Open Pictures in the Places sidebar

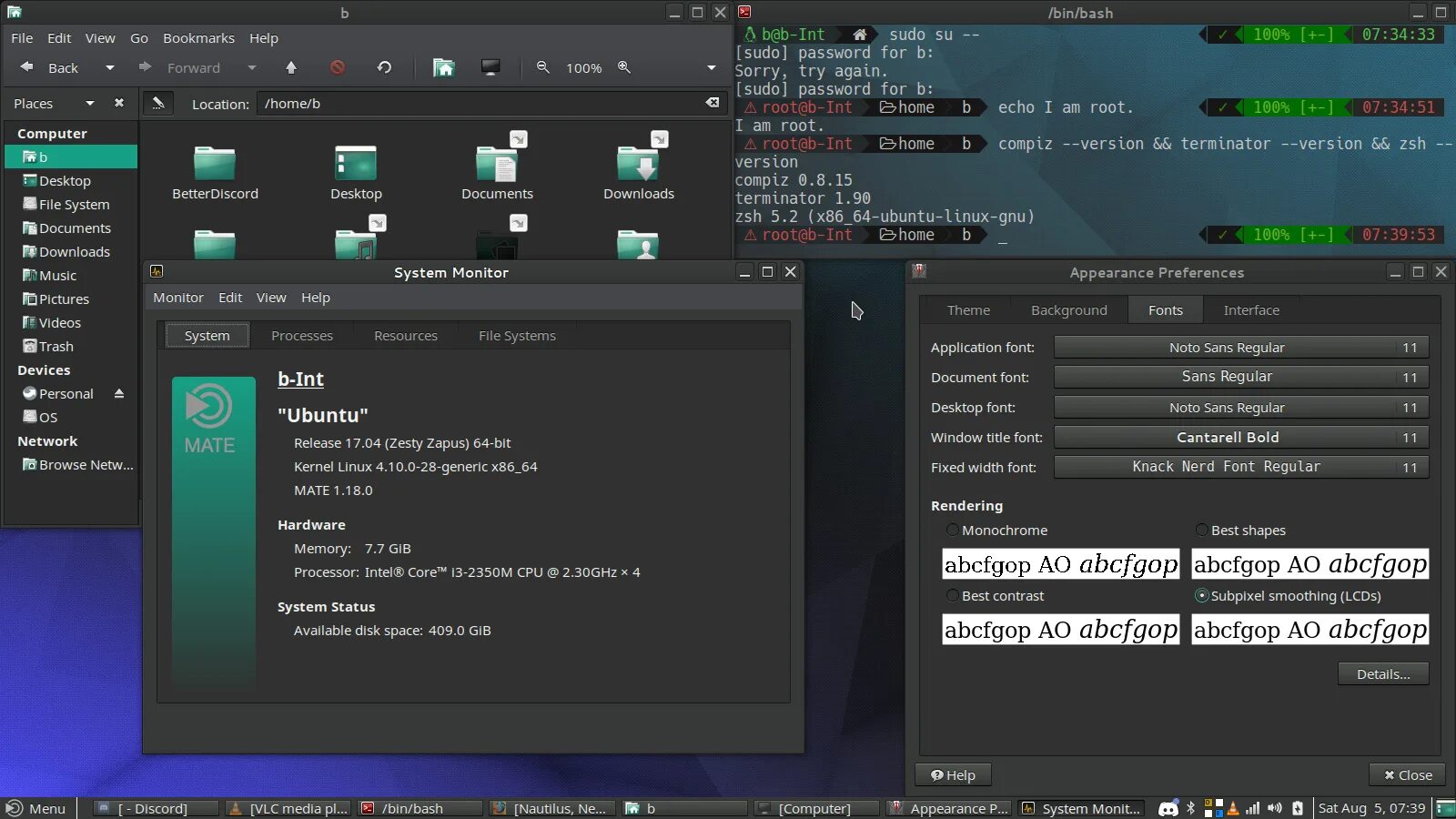click(x=71, y=298)
